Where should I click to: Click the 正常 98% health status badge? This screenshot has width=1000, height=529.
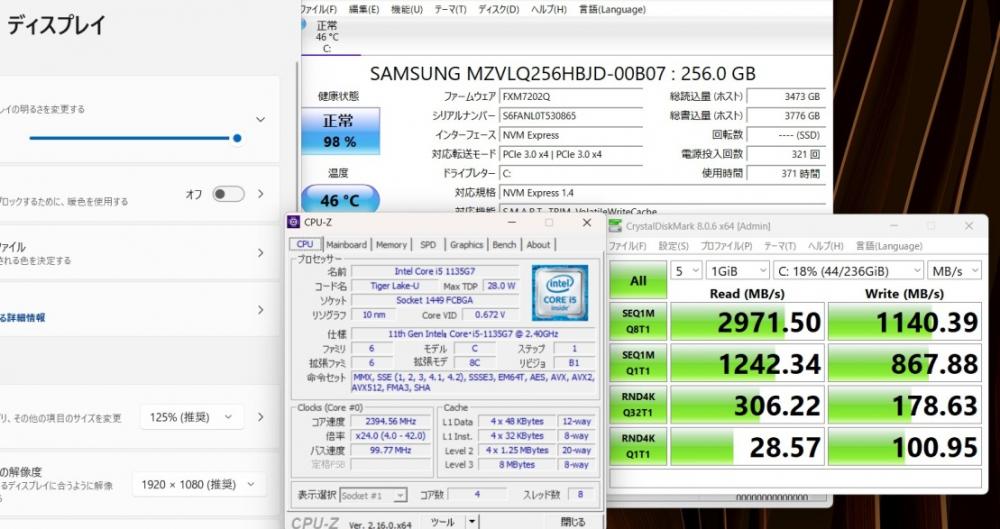pyautogui.click(x=340, y=131)
